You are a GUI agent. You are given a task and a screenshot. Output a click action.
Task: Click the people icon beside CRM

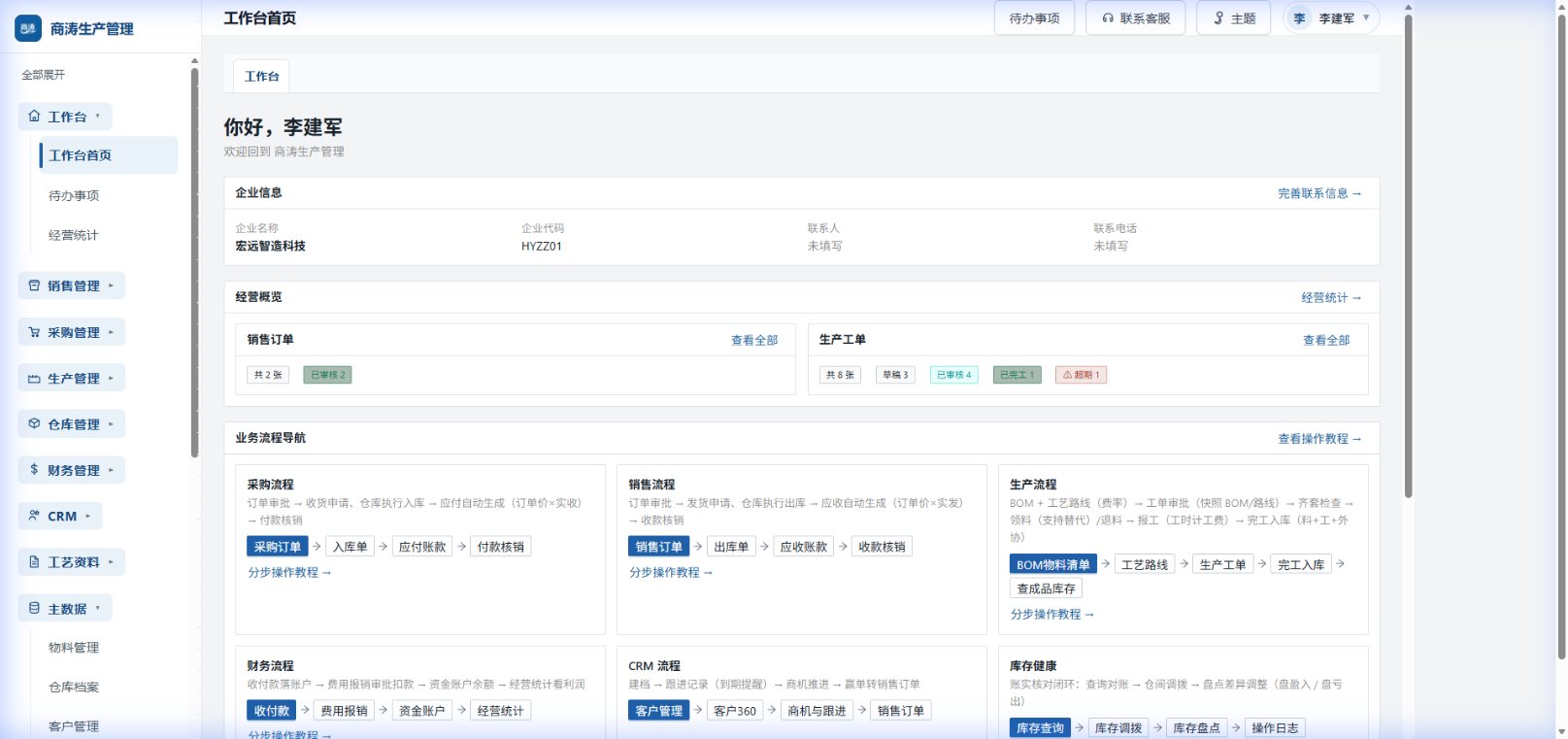[34, 516]
